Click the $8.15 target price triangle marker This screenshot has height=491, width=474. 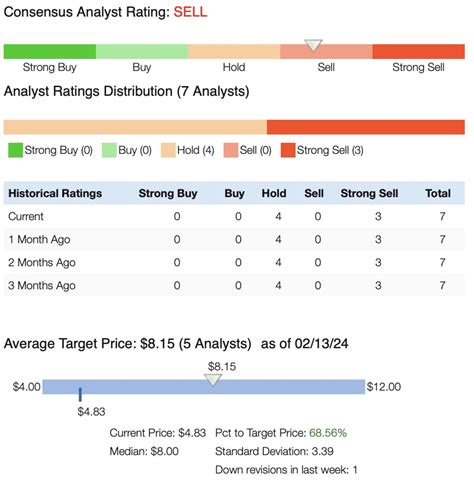point(213,380)
